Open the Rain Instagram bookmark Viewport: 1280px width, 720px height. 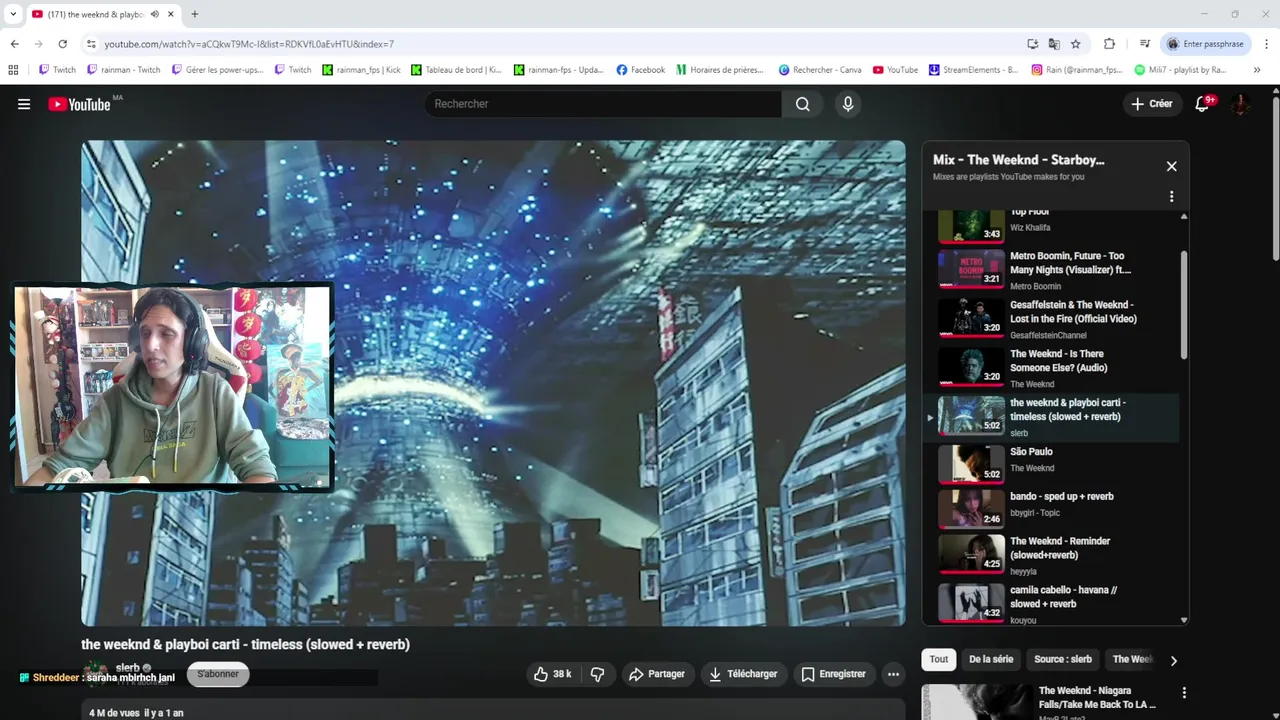(x=1078, y=70)
